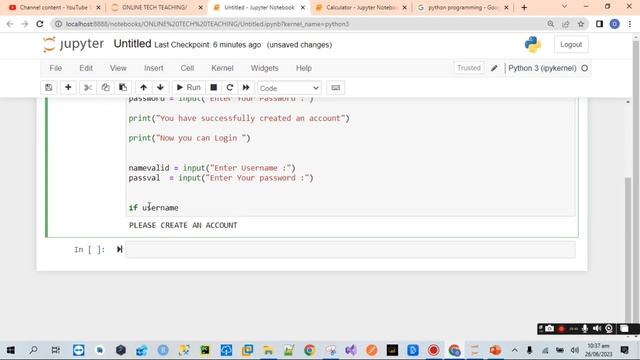Open the Chrome profile avatar
The width and height of the screenshot is (640, 360).
tap(615, 24)
